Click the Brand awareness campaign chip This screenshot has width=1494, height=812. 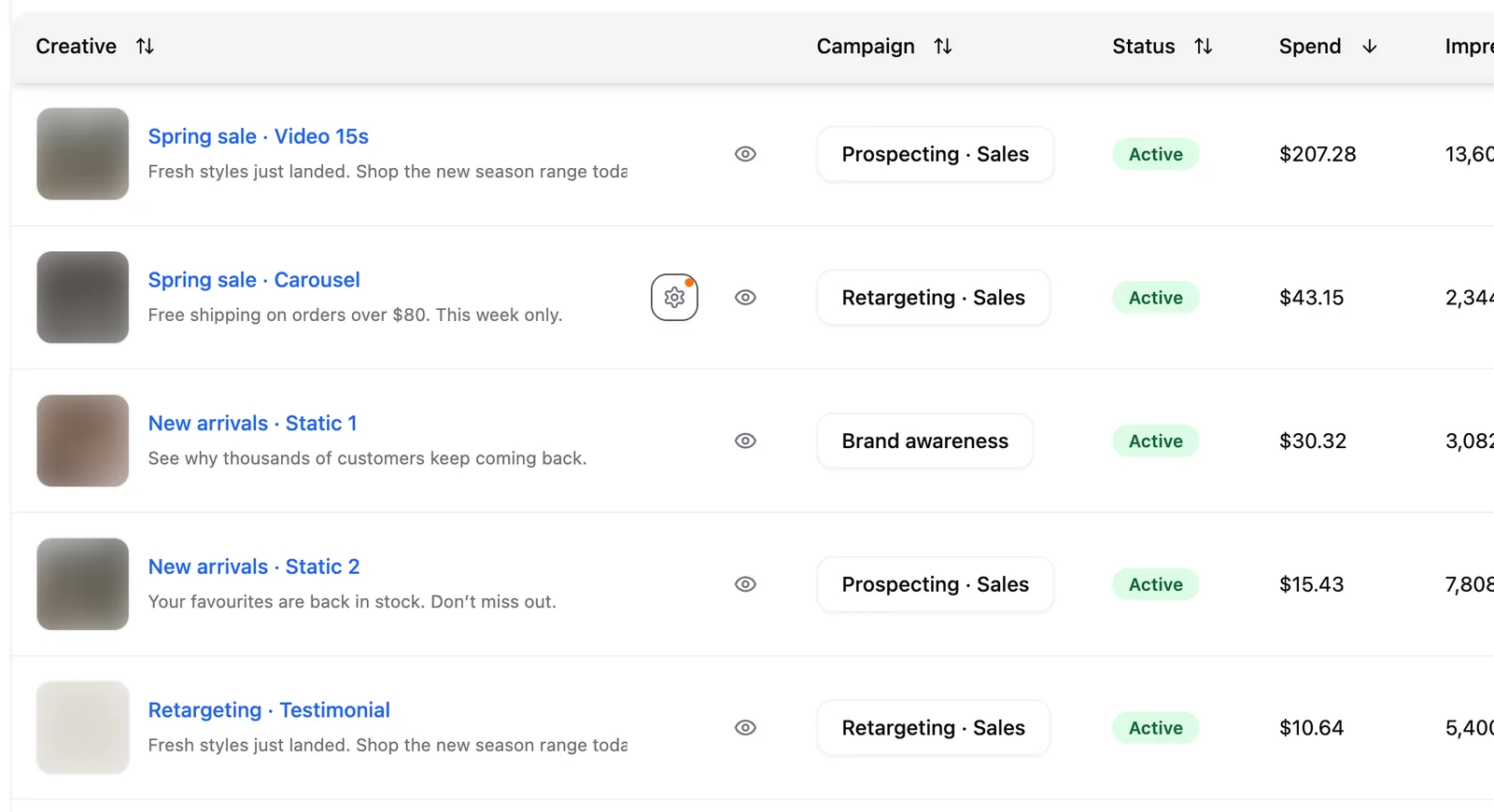(x=924, y=441)
